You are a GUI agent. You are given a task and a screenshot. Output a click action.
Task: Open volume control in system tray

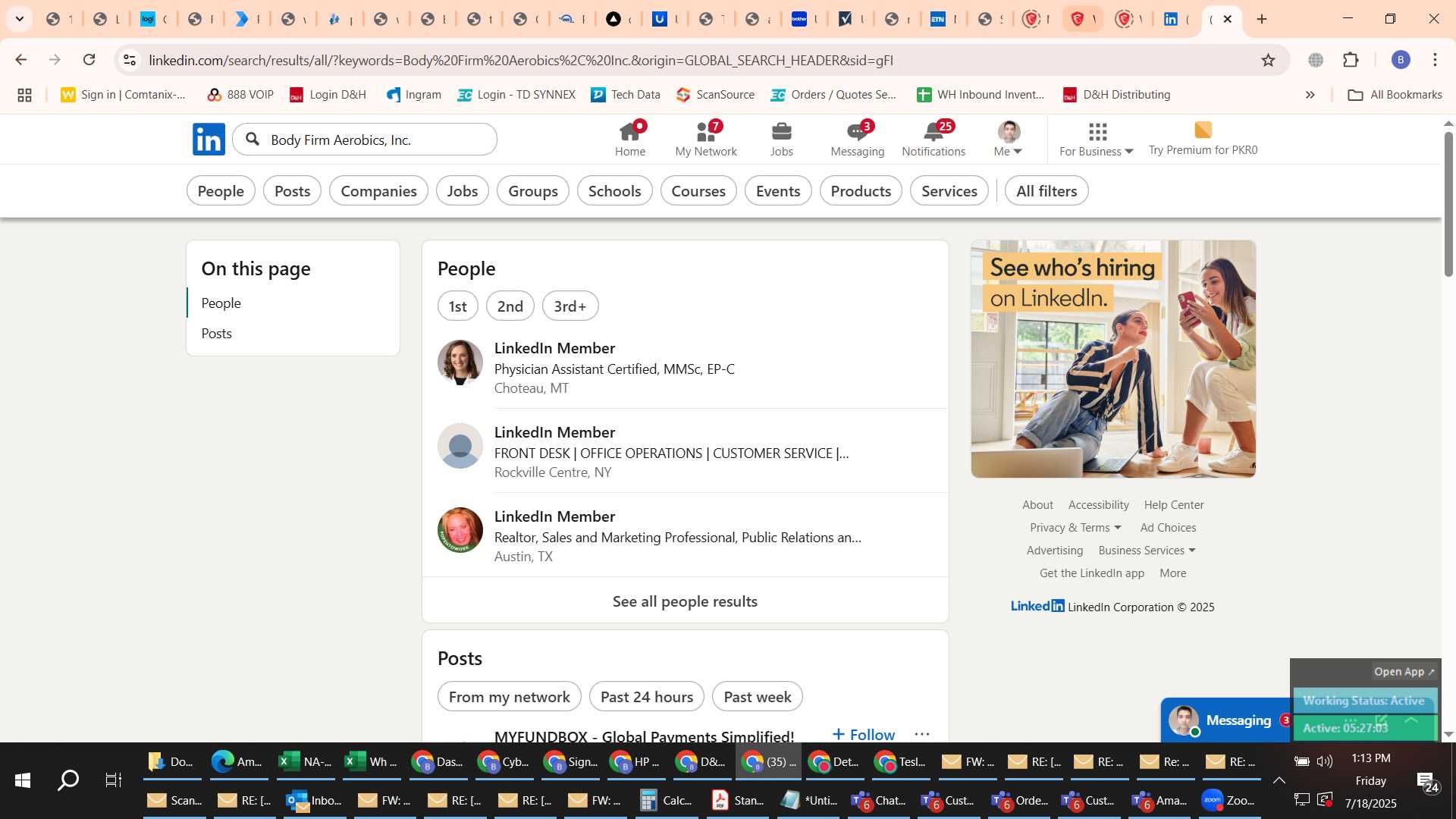(x=1325, y=761)
